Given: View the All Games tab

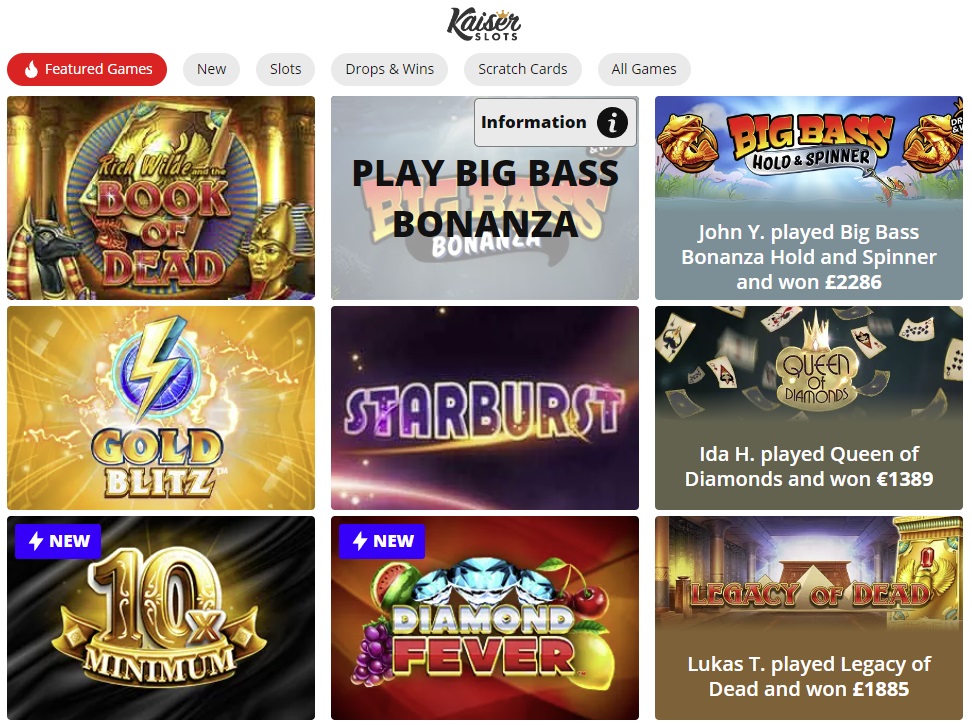Looking at the screenshot, I should tap(644, 69).
